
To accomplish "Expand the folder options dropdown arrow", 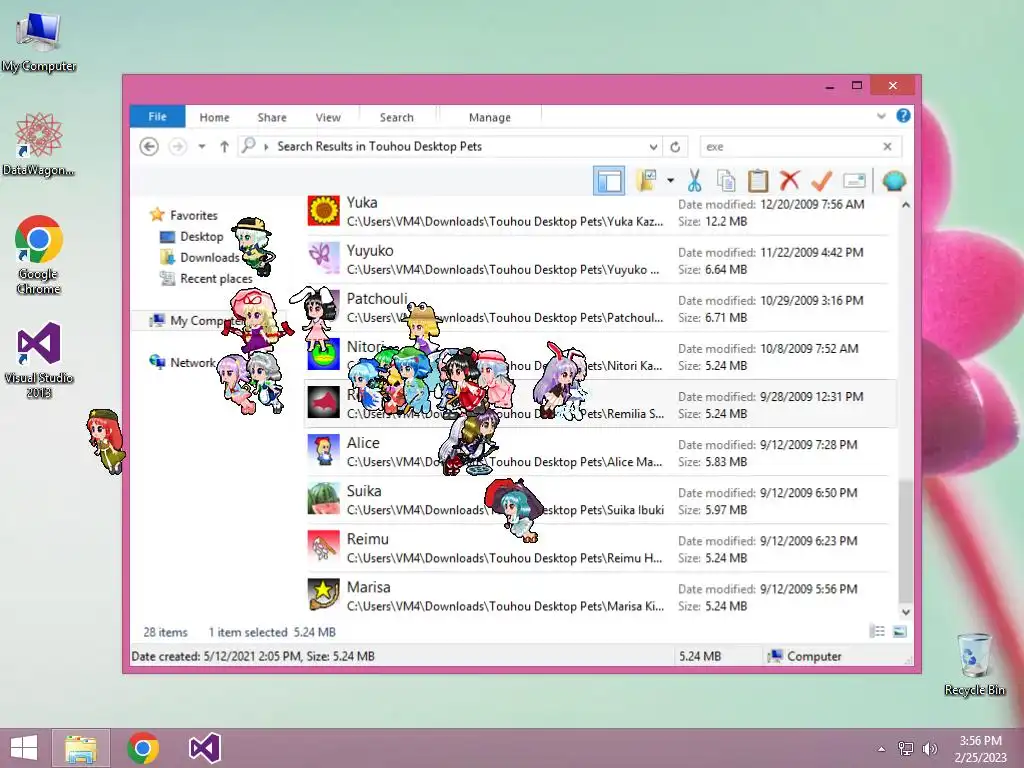I will 670,181.
